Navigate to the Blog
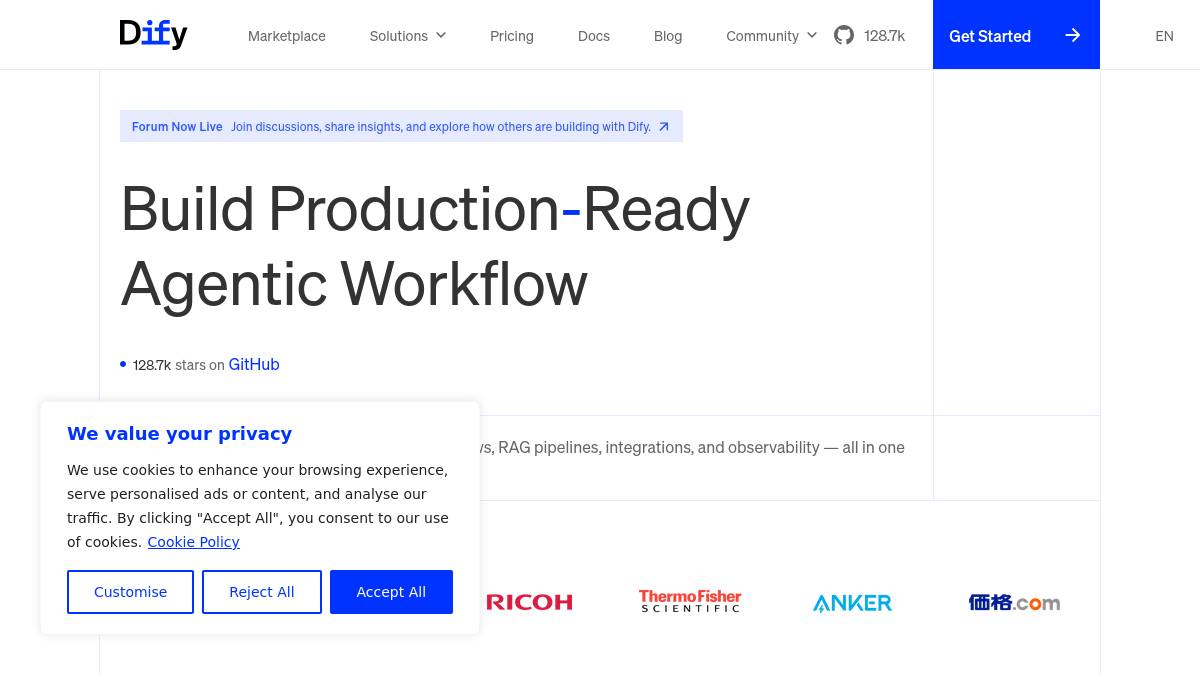The image size is (1200, 675). [x=668, y=36]
